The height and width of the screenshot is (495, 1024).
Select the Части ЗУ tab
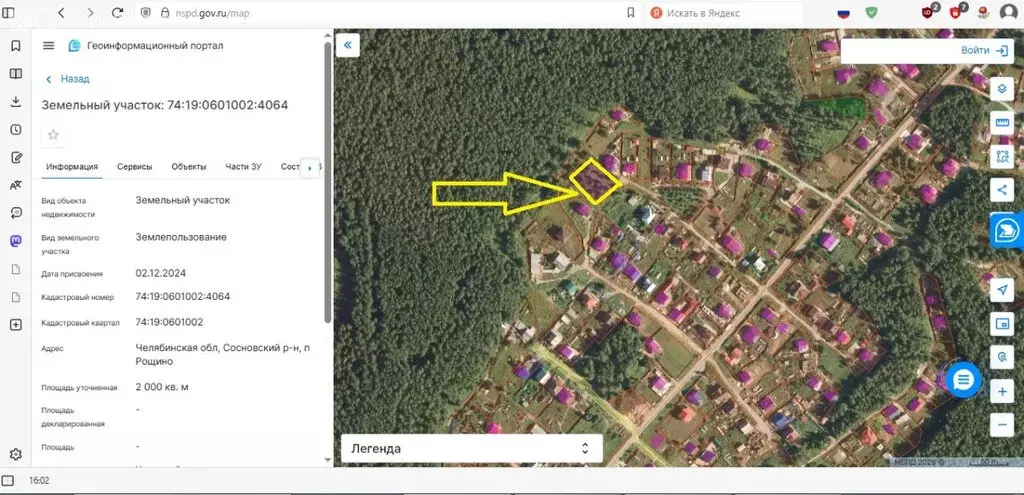[x=243, y=167]
